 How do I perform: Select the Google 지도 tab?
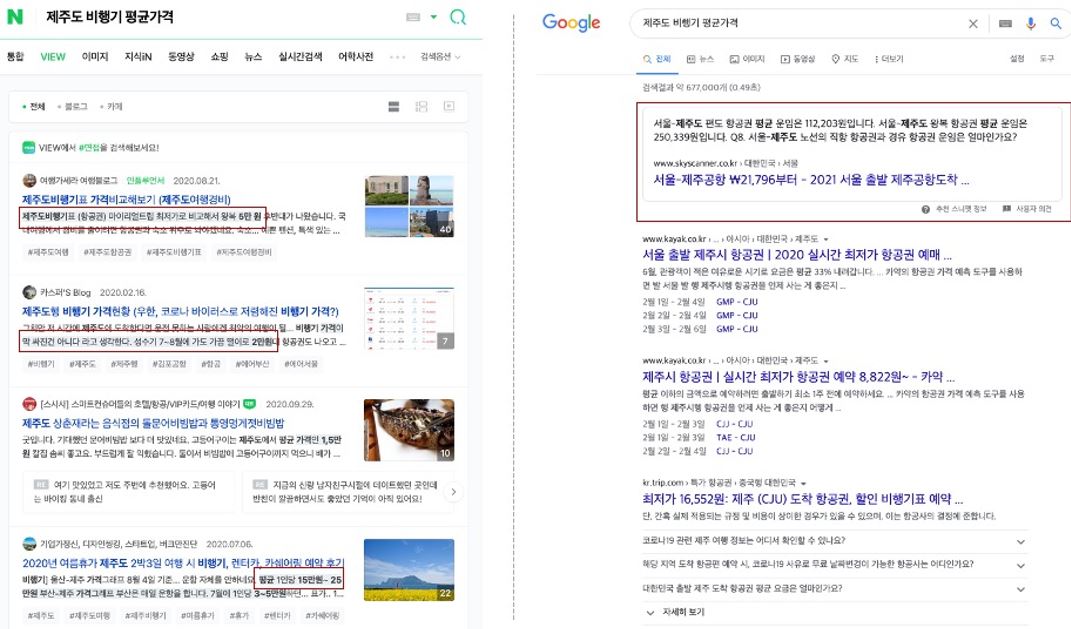pyautogui.click(x=844, y=59)
